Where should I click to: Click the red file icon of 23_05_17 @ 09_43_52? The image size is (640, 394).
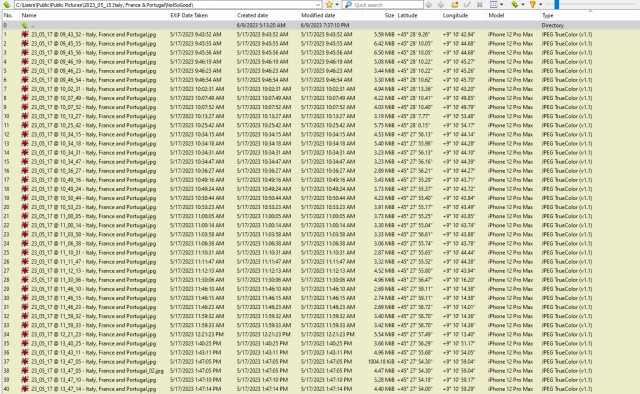point(25,34)
